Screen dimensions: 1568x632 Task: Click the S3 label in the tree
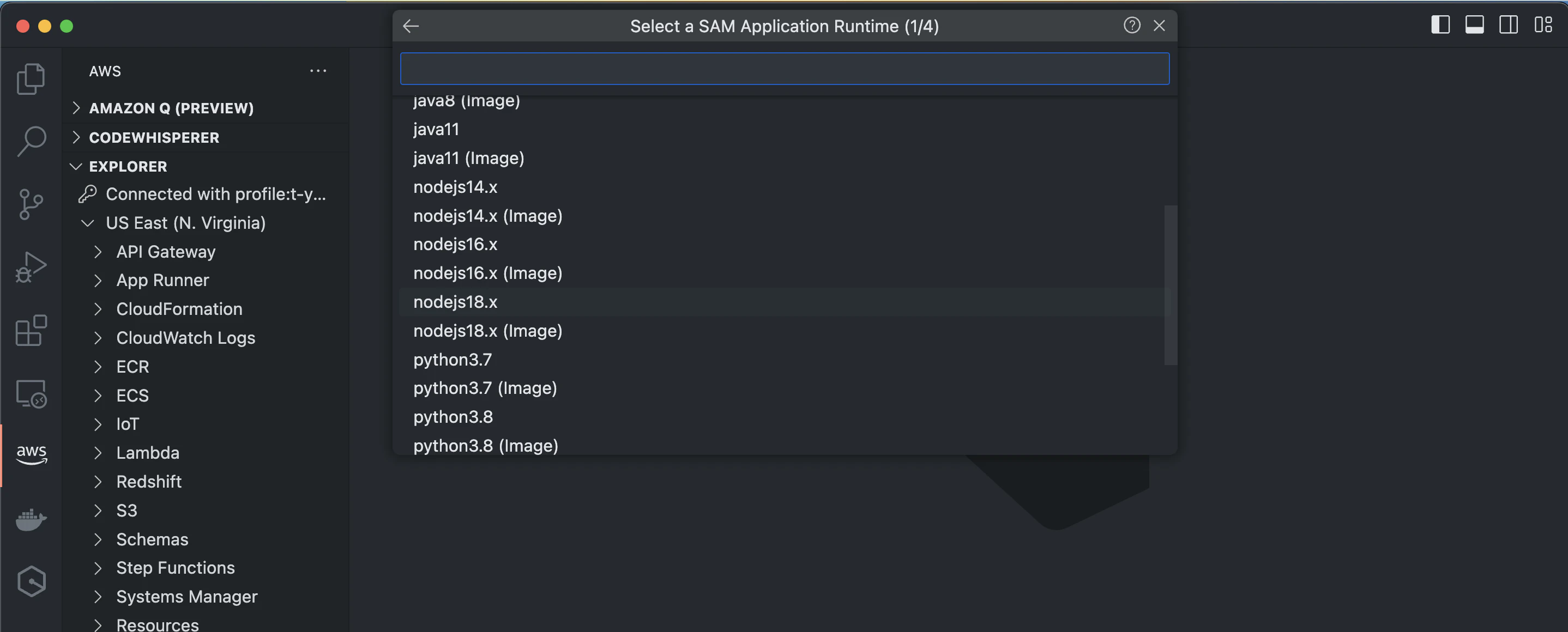(126, 511)
